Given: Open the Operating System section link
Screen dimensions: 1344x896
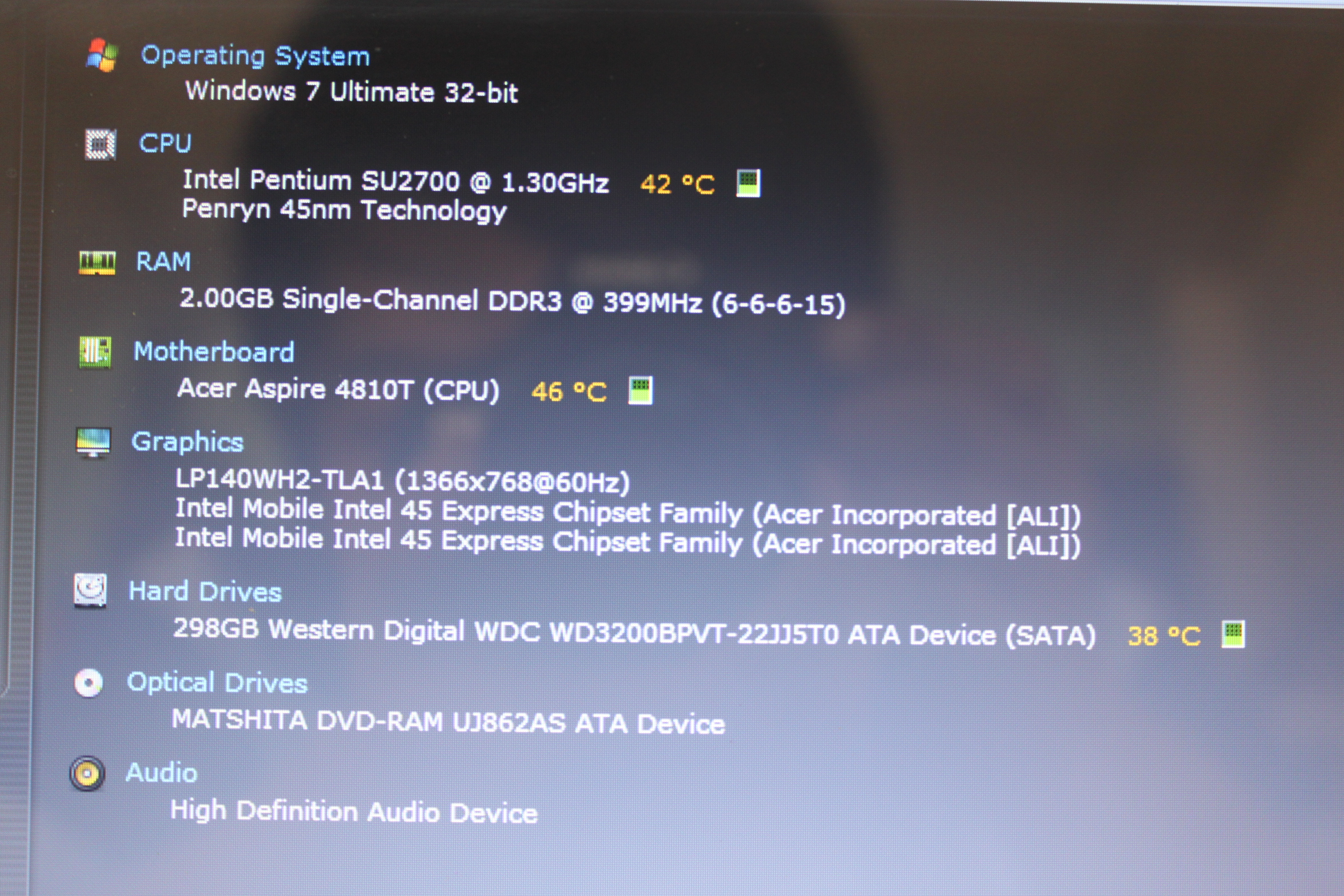Looking at the screenshot, I should (255, 57).
